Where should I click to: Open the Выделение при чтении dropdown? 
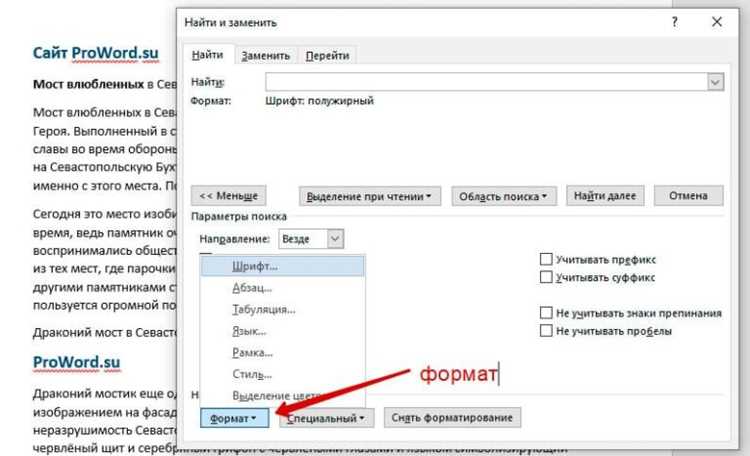370,196
